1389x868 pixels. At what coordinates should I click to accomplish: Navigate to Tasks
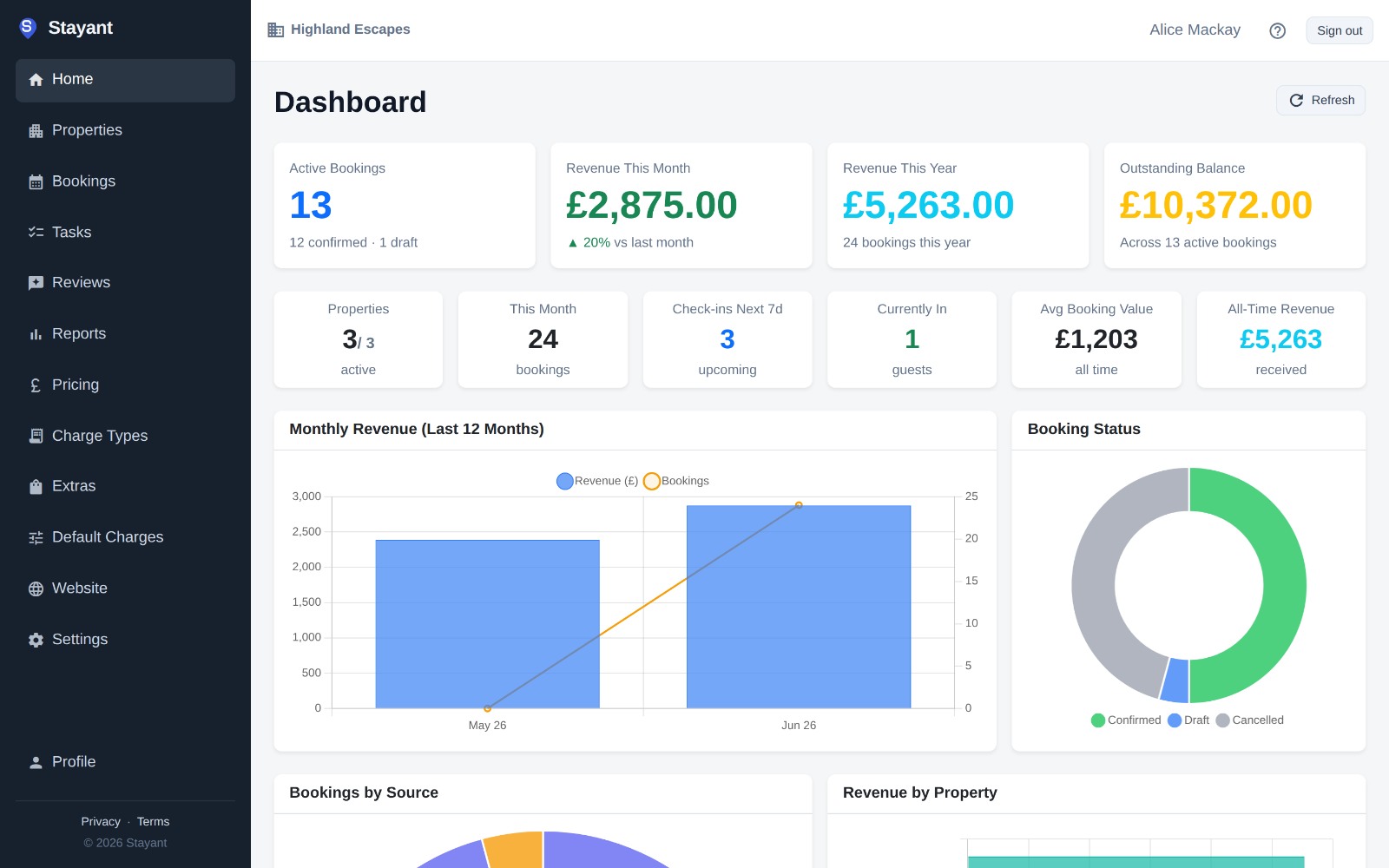(x=125, y=233)
